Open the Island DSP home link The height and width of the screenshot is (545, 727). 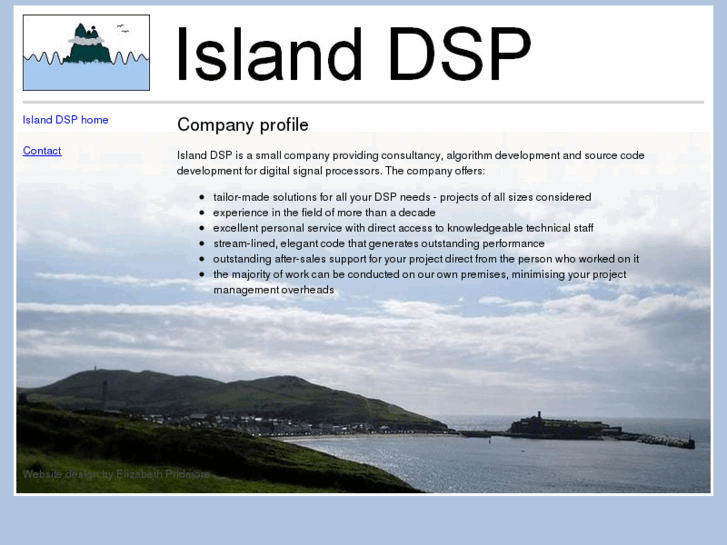click(x=65, y=120)
